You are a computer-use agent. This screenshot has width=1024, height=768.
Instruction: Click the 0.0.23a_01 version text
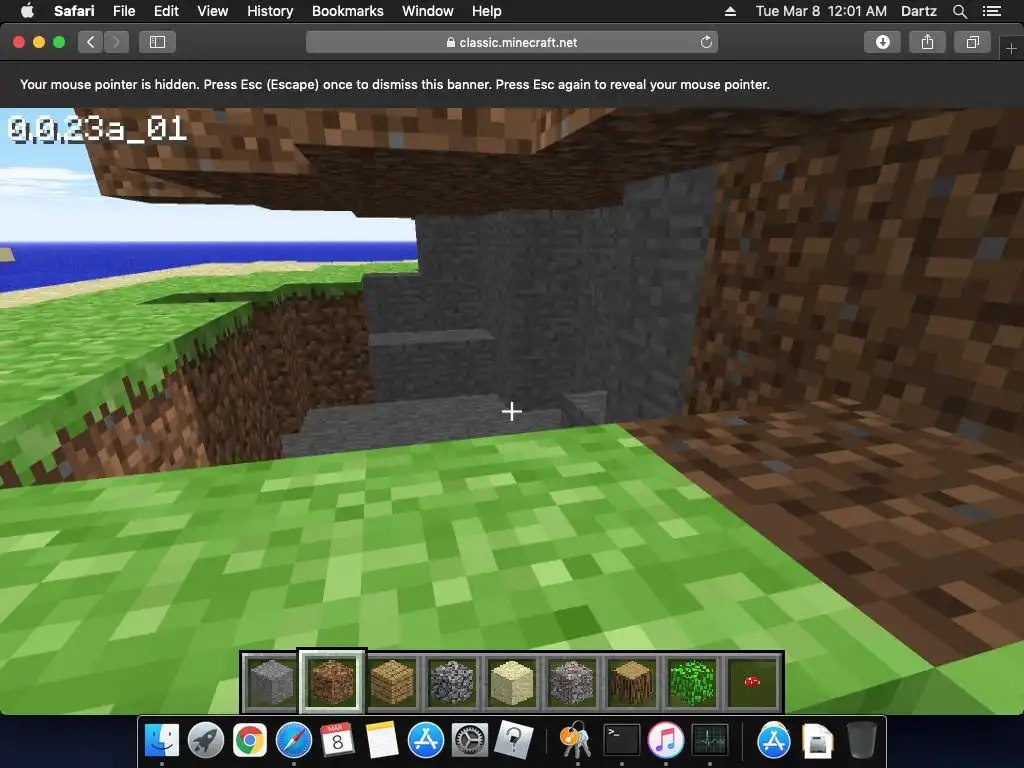click(97, 129)
